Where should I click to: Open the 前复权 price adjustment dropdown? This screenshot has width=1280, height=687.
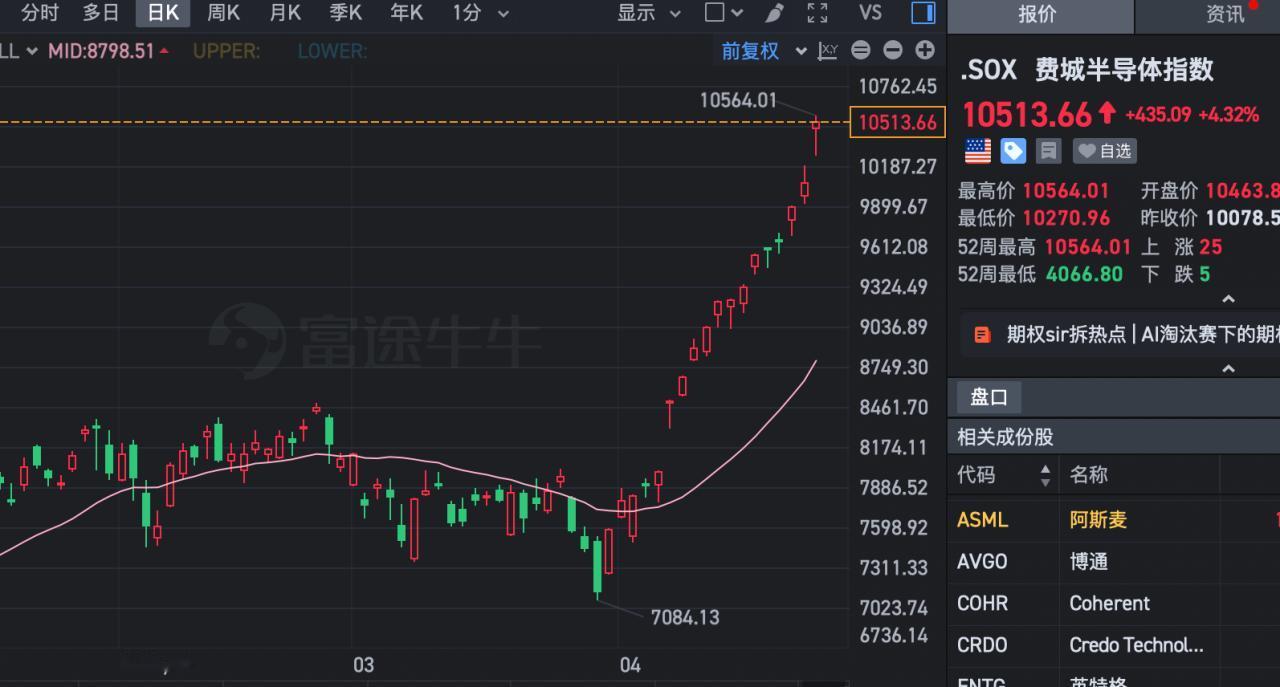[x=764, y=51]
